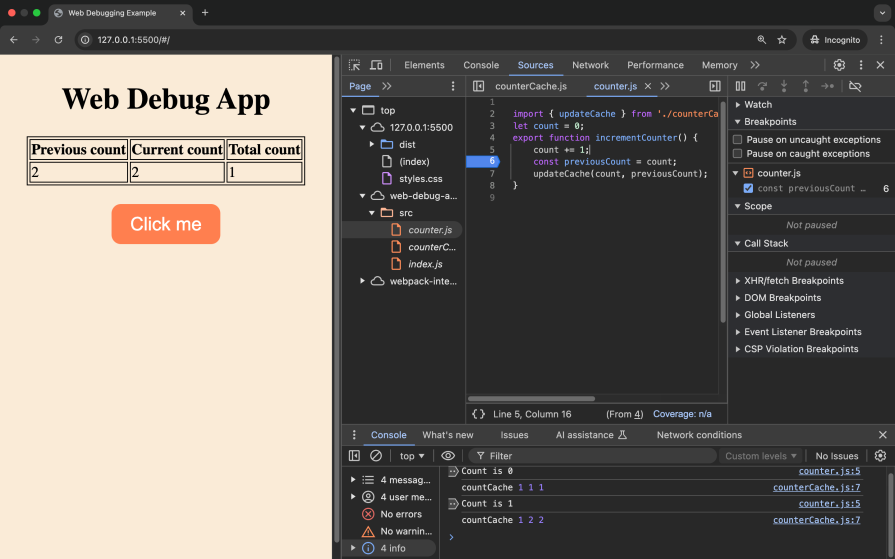Toggle the navigator sidebar icon

point(478,86)
